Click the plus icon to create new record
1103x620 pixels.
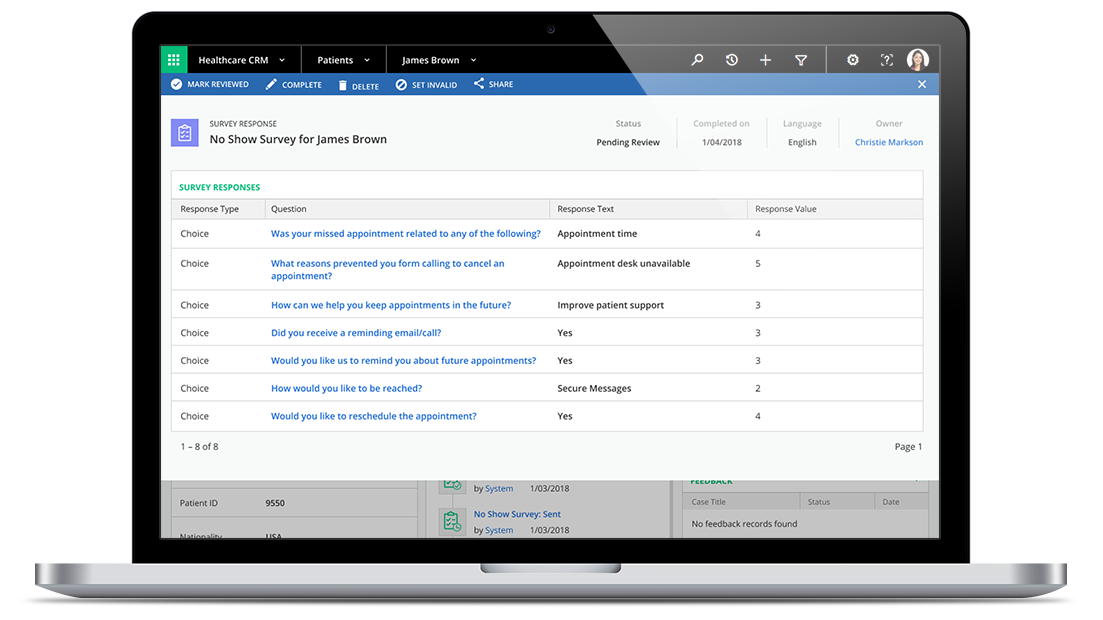point(765,60)
